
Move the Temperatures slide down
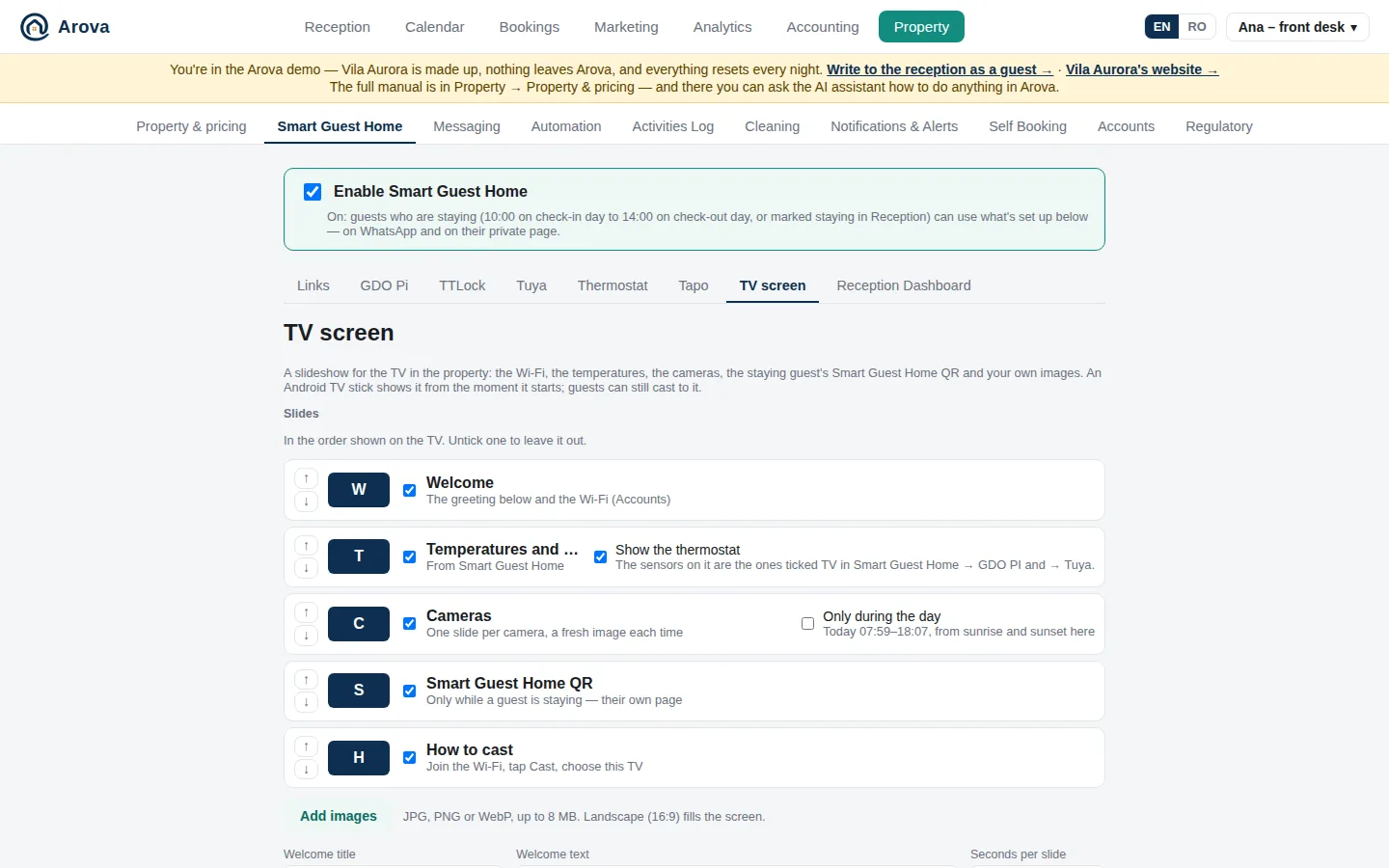point(306,568)
